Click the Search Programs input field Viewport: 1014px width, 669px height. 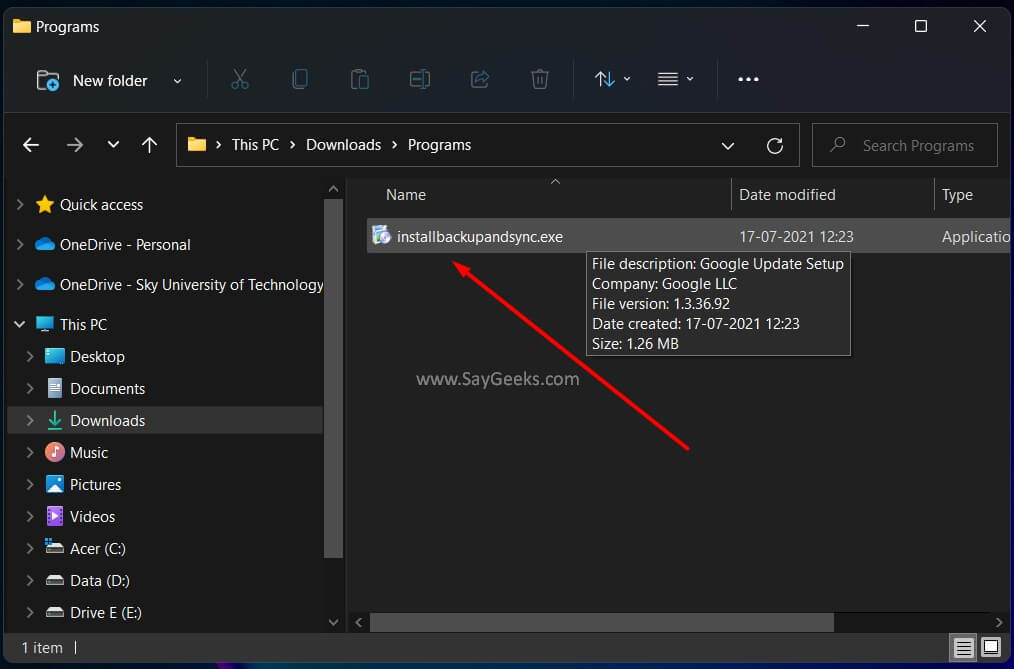coord(904,145)
